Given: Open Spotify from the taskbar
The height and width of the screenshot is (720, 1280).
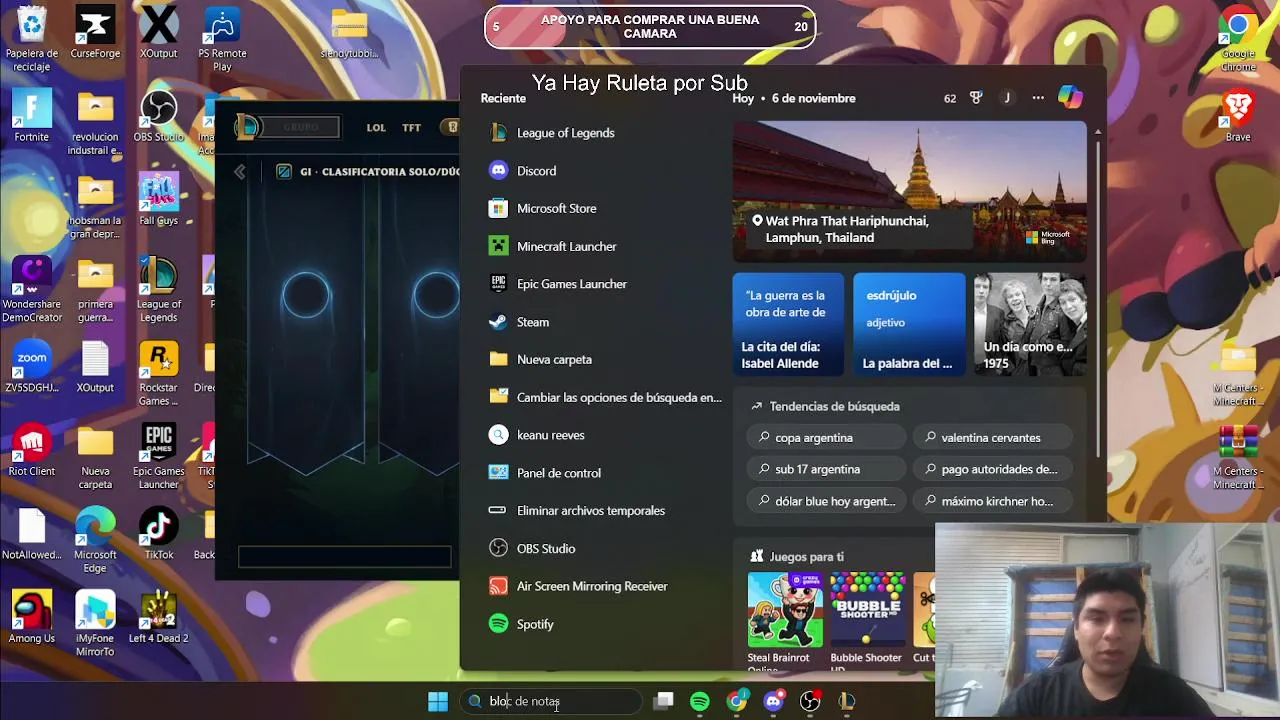Looking at the screenshot, I should point(700,702).
